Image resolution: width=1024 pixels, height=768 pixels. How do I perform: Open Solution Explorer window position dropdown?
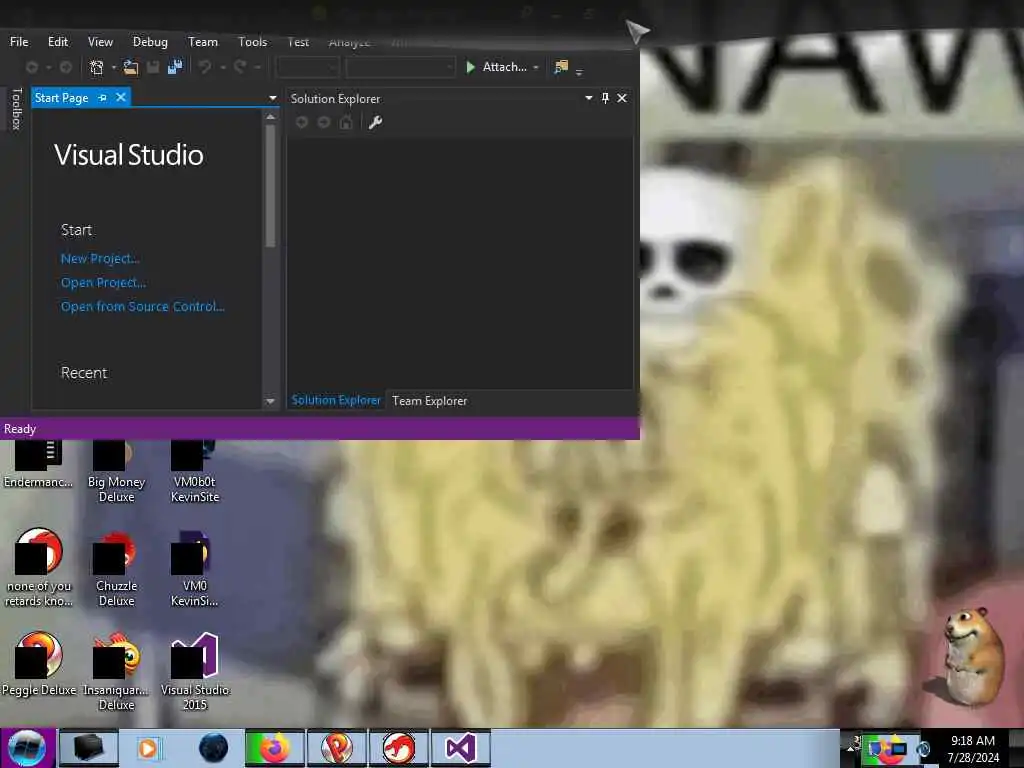(588, 98)
